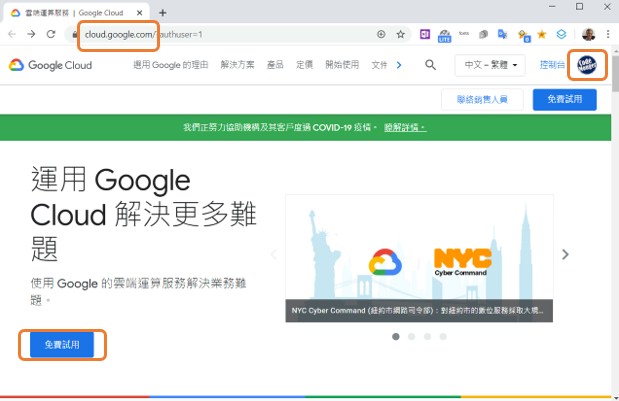Screen dimensions: 619x401
Task: Click the NYC Cyber Command caption text
Action: [417, 311]
